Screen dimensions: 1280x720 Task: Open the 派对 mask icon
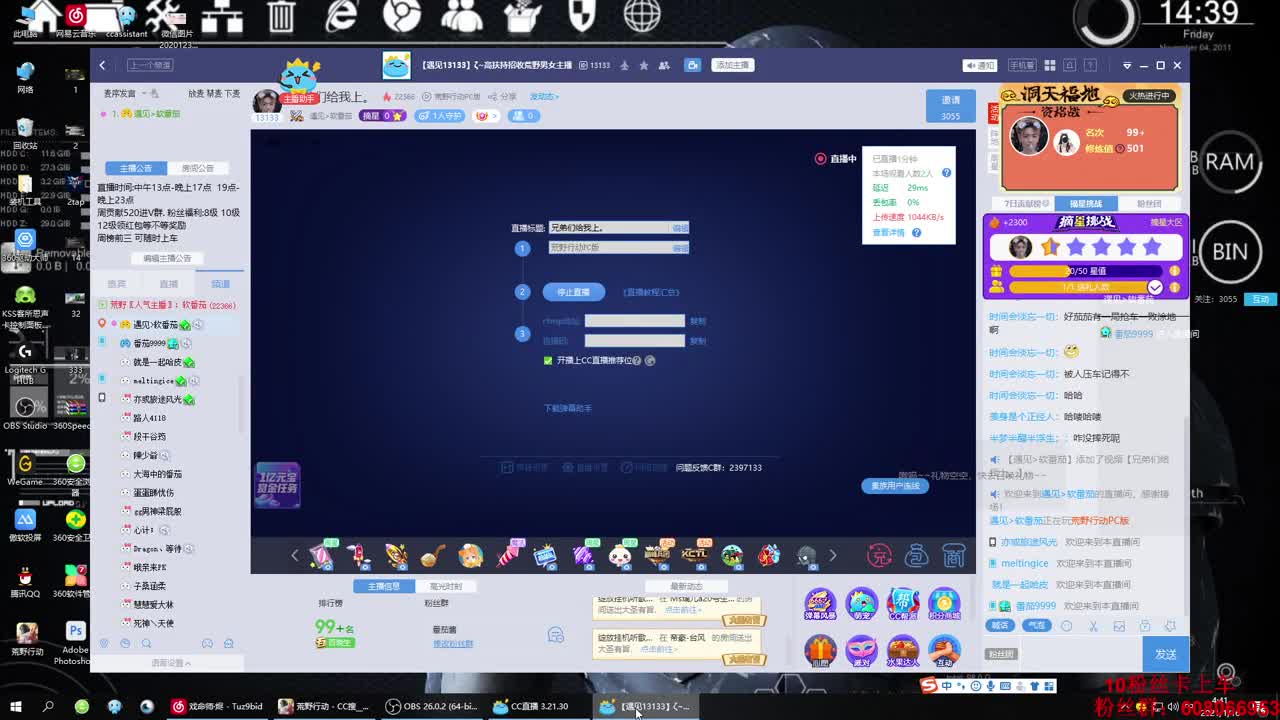click(x=861, y=651)
